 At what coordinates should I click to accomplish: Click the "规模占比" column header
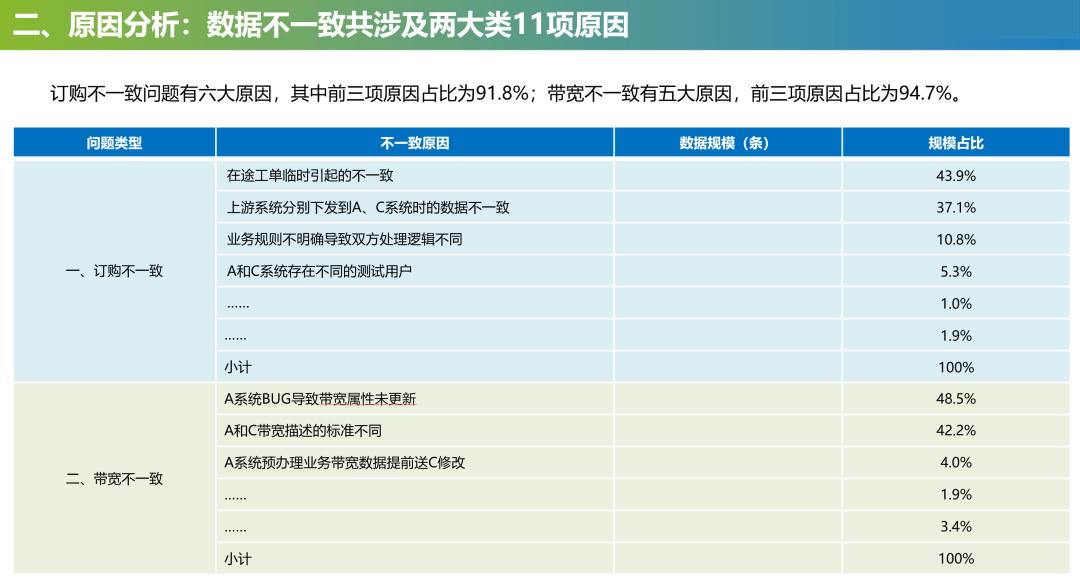click(x=955, y=143)
